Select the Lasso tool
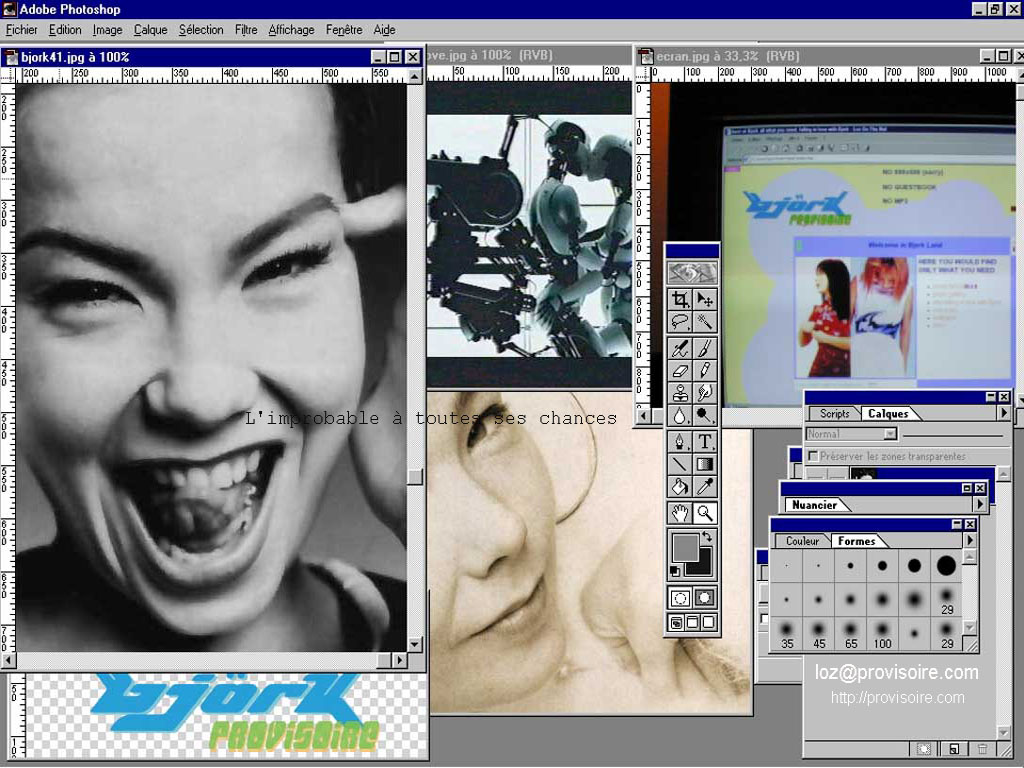 (x=680, y=321)
